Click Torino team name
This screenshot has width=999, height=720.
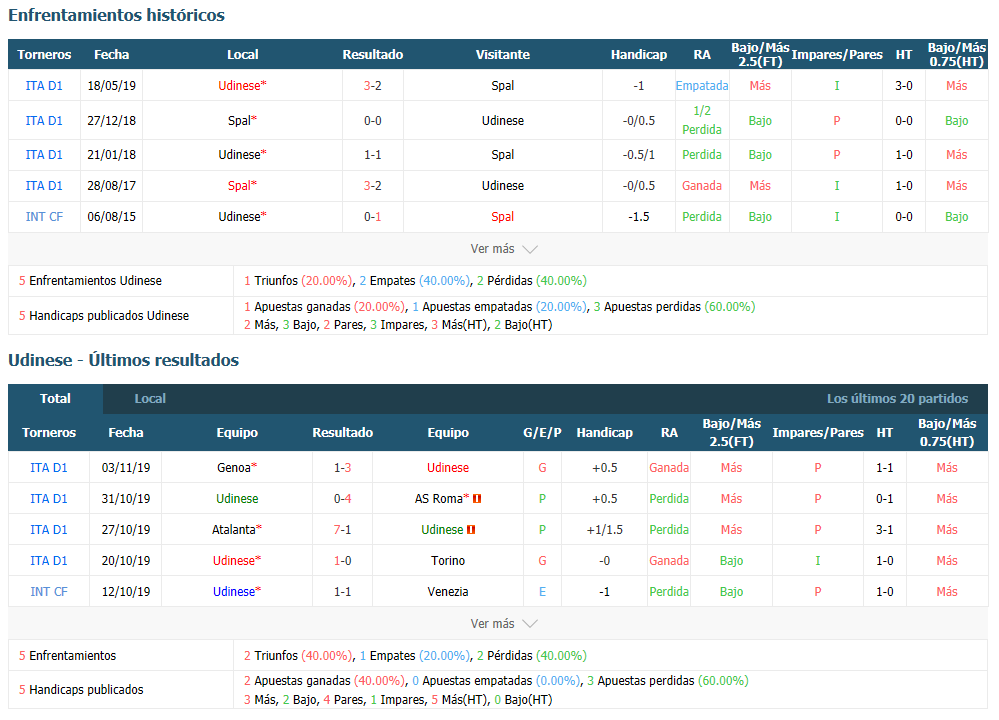(x=448, y=561)
